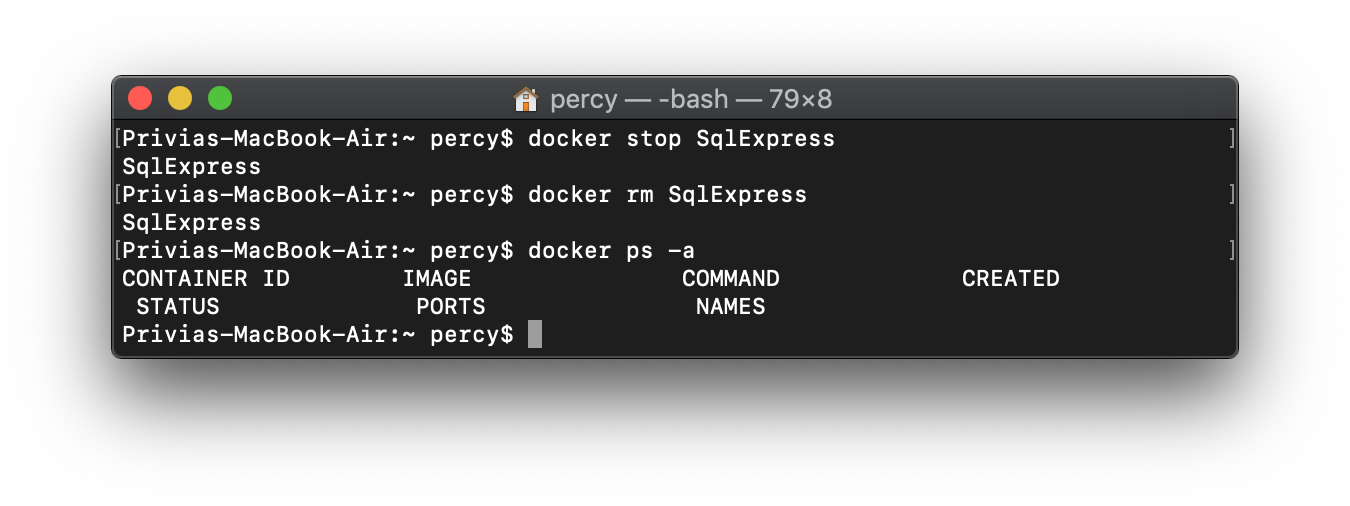Click the CREATED column header
This screenshot has height=506, width=1350.
pyautogui.click(x=1010, y=278)
